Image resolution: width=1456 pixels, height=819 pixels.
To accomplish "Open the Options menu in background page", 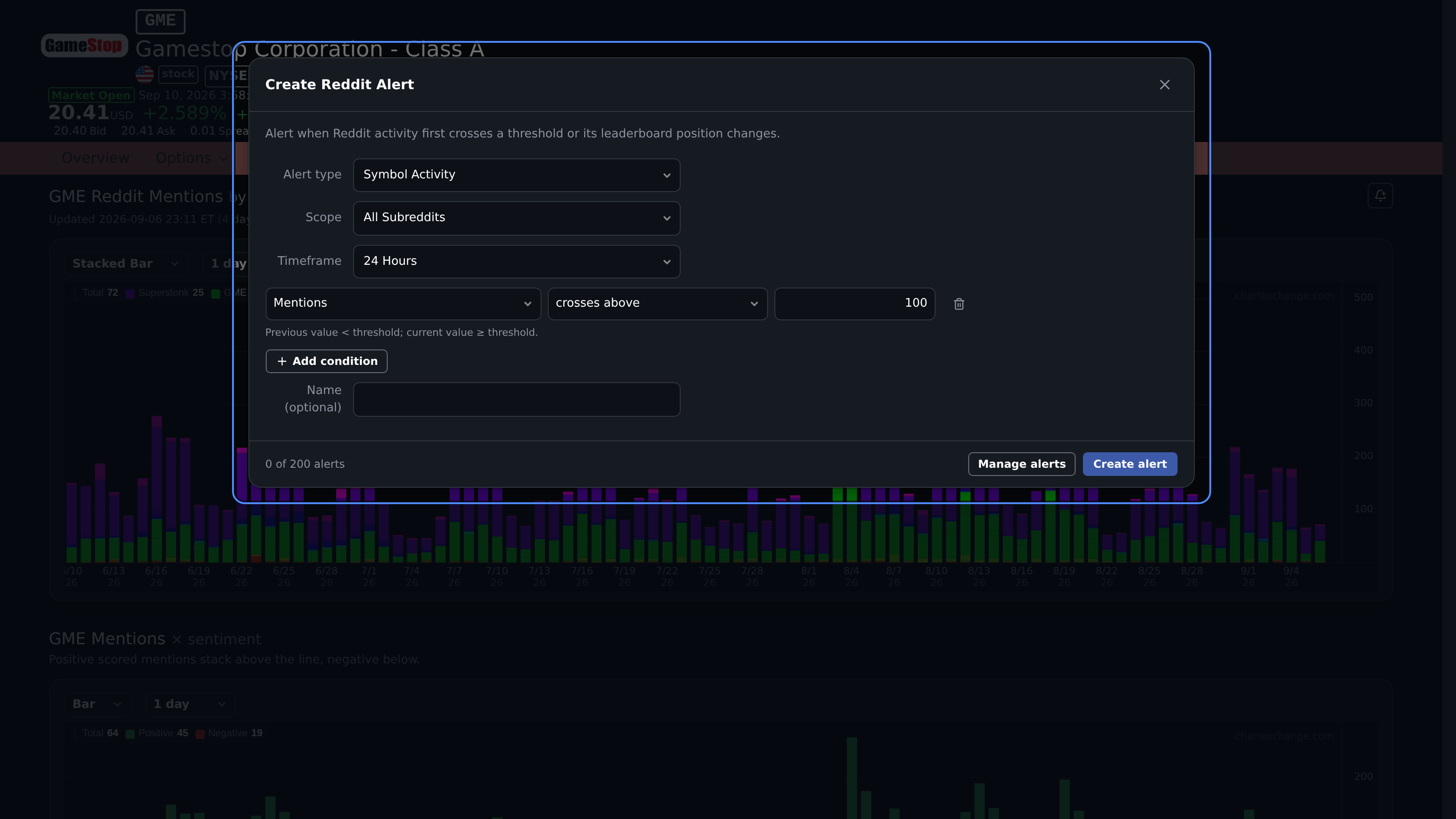I will coord(192,158).
